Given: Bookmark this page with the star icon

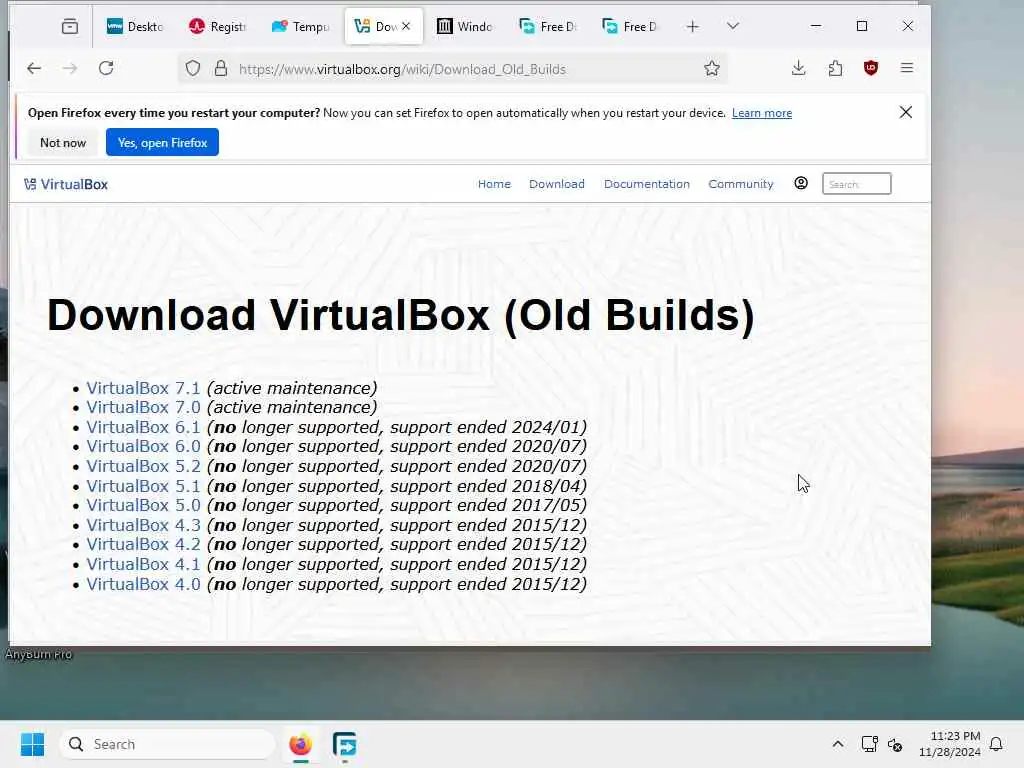Looking at the screenshot, I should point(712,69).
